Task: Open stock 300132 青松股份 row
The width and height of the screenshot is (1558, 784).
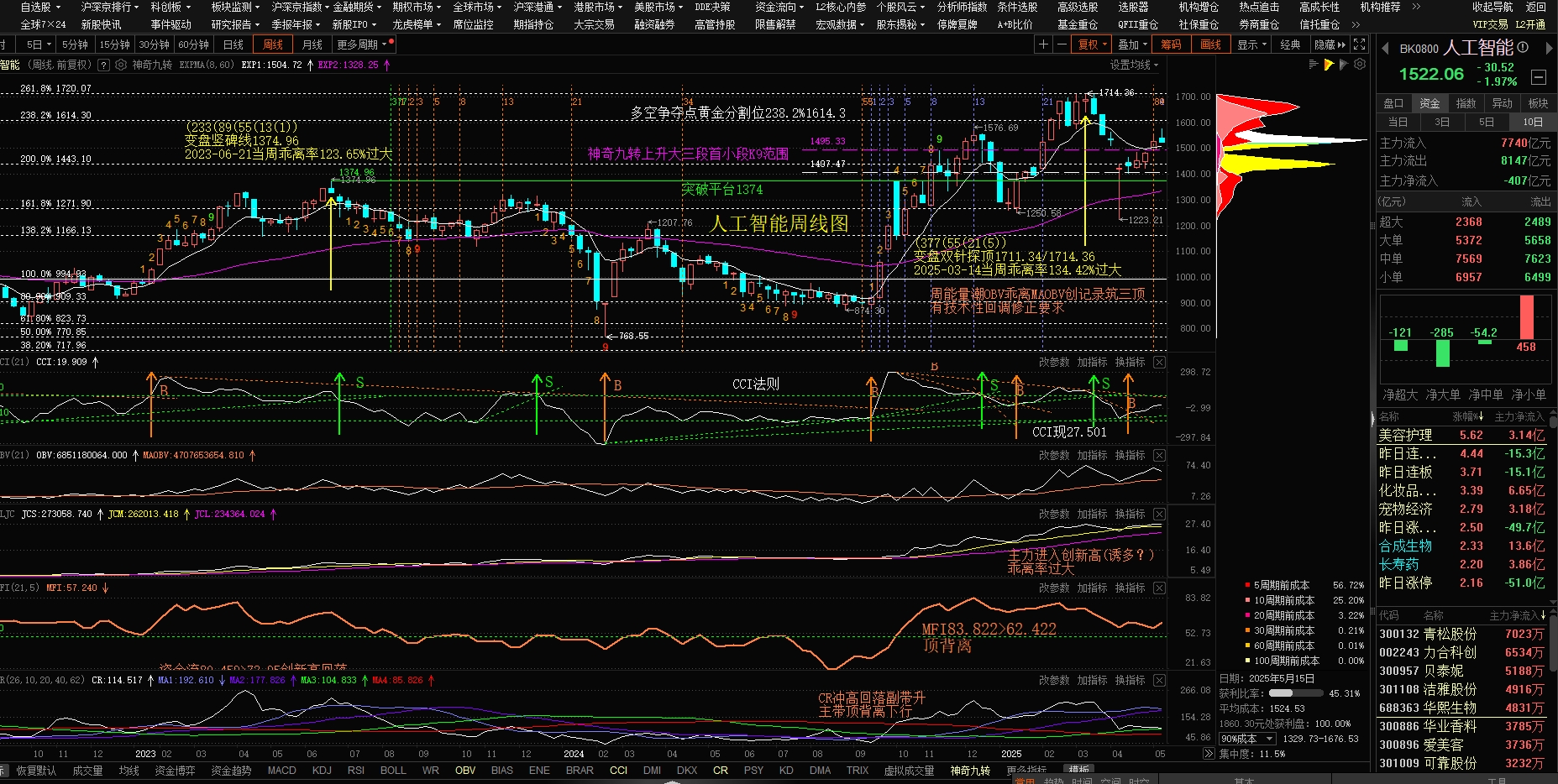Action: click(1461, 634)
